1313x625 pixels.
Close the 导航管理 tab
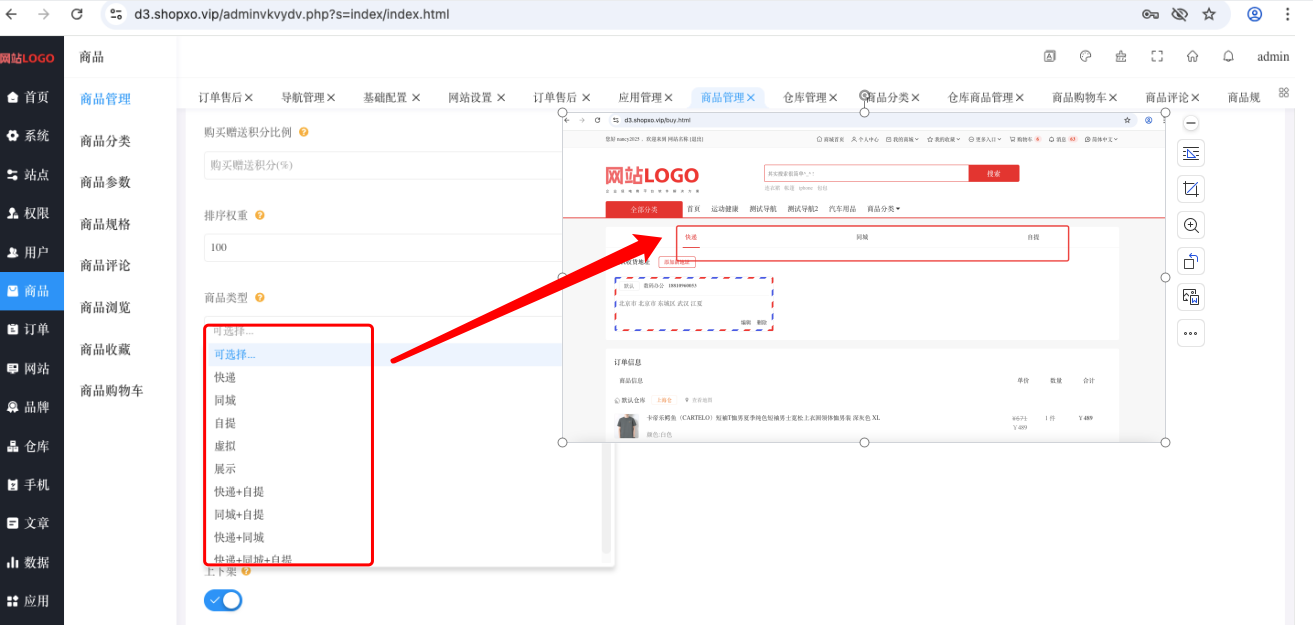(331, 97)
